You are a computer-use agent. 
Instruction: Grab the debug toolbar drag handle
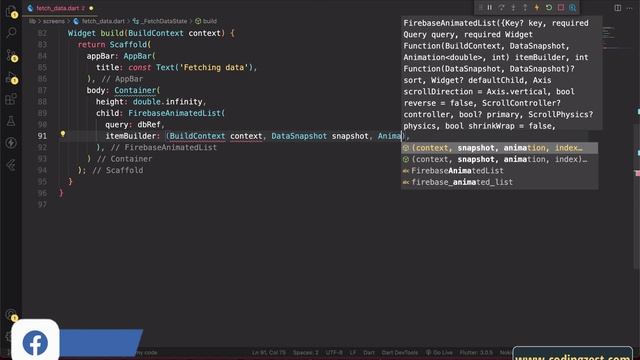480,8
